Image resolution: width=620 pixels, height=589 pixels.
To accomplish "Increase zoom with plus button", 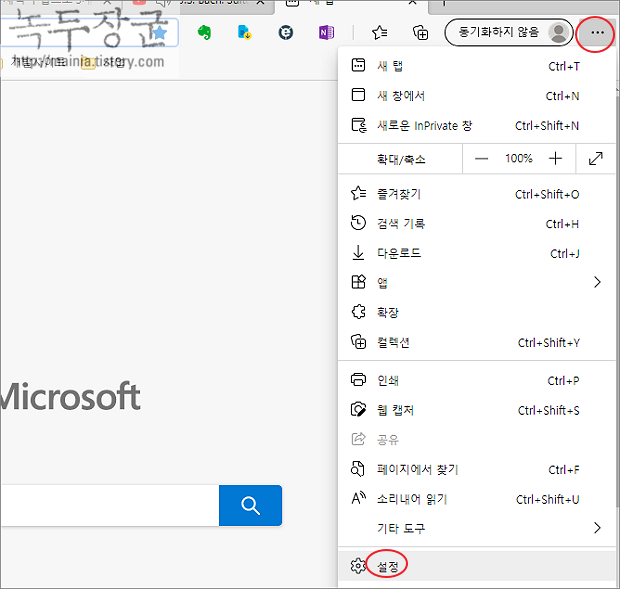I will (555, 159).
